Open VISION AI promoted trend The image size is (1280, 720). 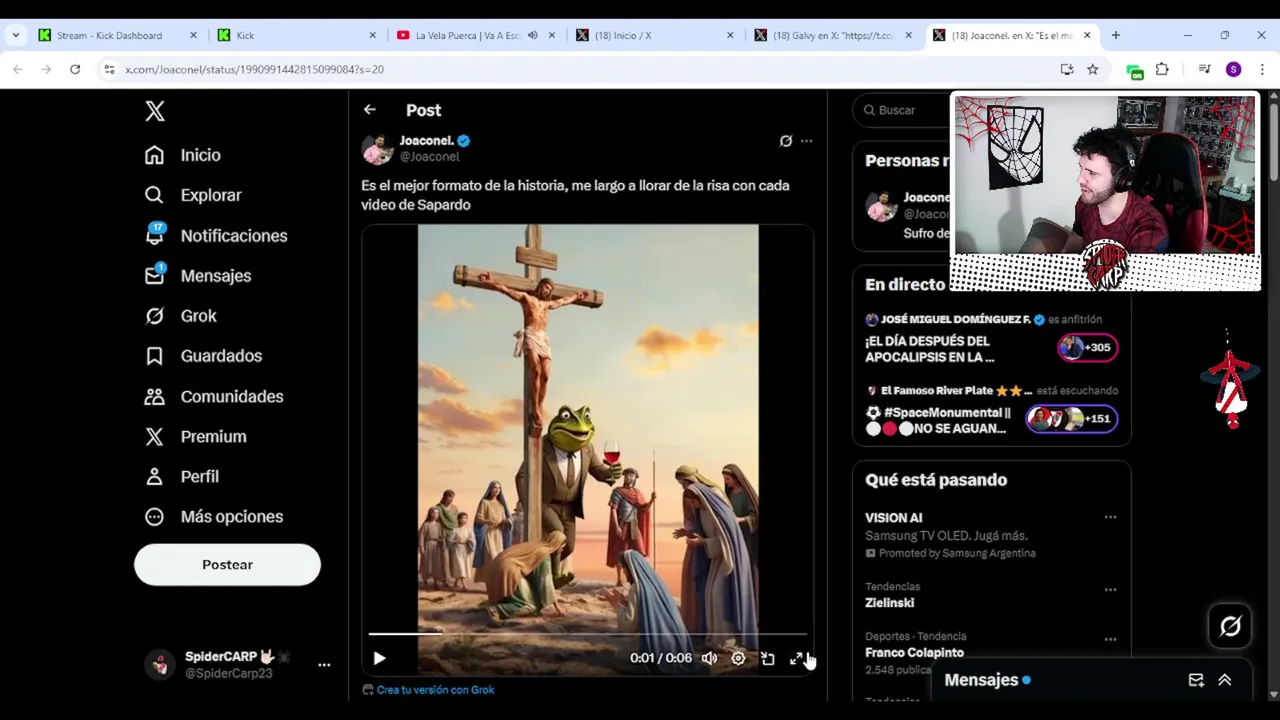tap(893, 518)
